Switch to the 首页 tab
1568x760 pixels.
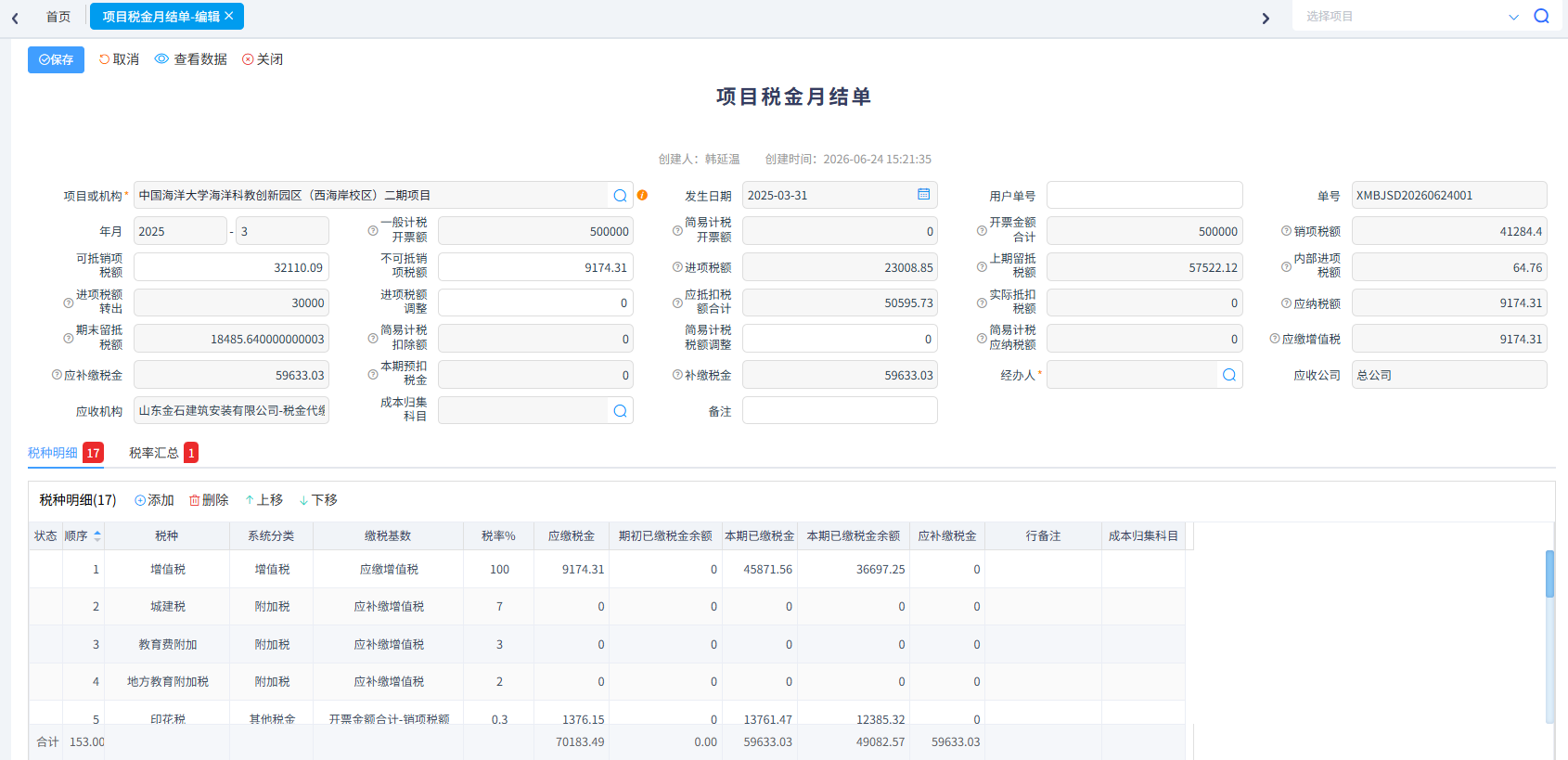[58, 17]
